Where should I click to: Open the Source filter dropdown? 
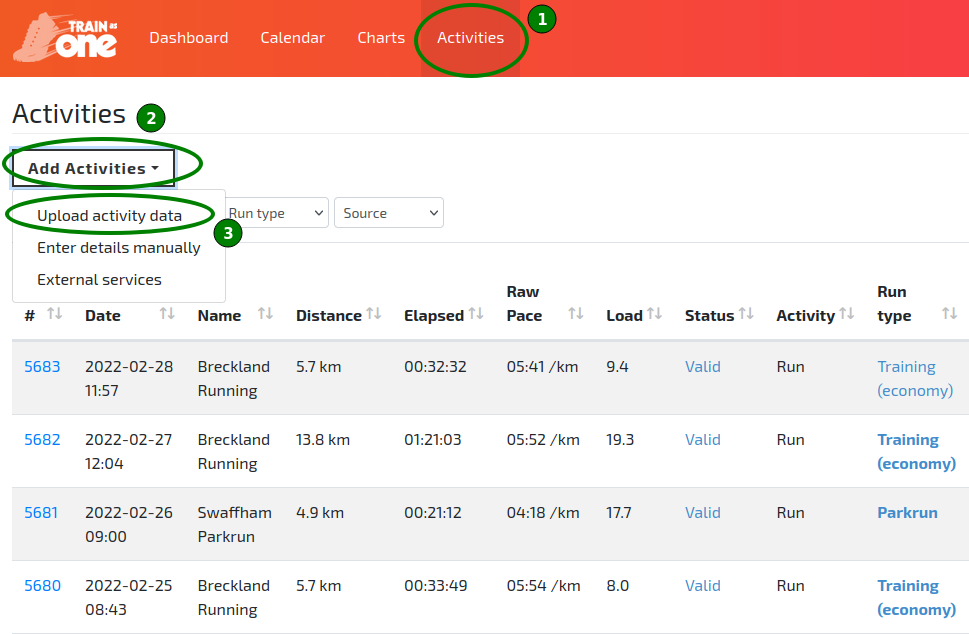point(388,212)
